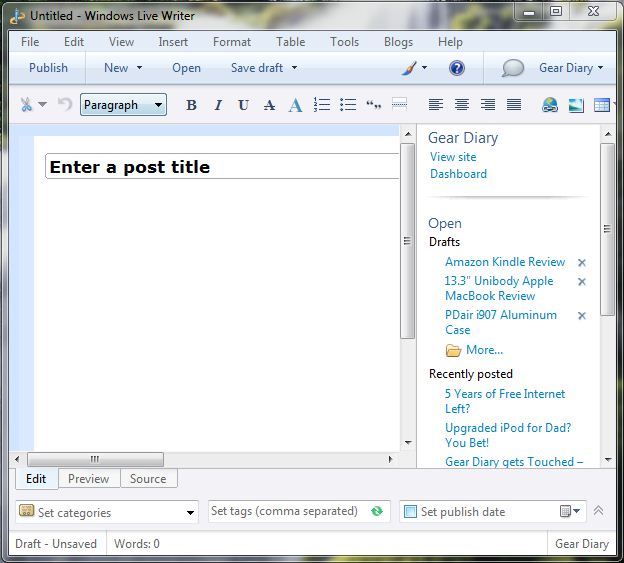Click the Publish button

point(48,68)
